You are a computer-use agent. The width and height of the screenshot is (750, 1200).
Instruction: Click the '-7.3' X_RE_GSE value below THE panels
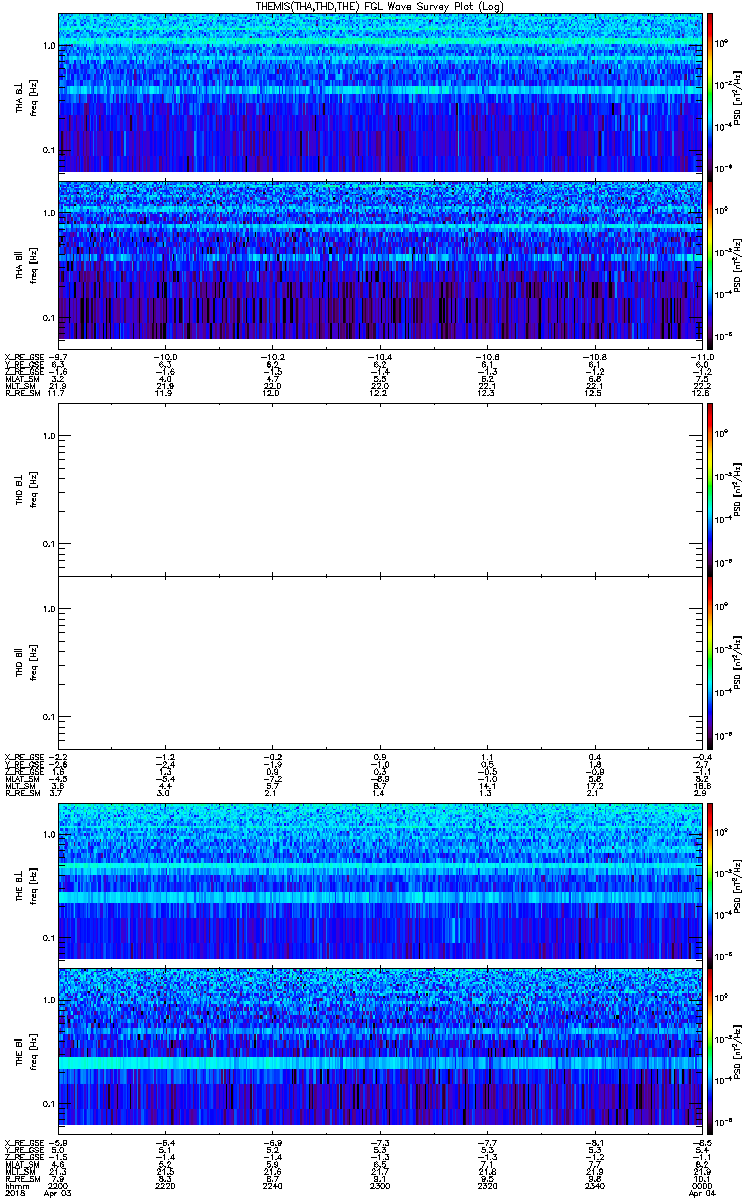(x=380, y=1141)
